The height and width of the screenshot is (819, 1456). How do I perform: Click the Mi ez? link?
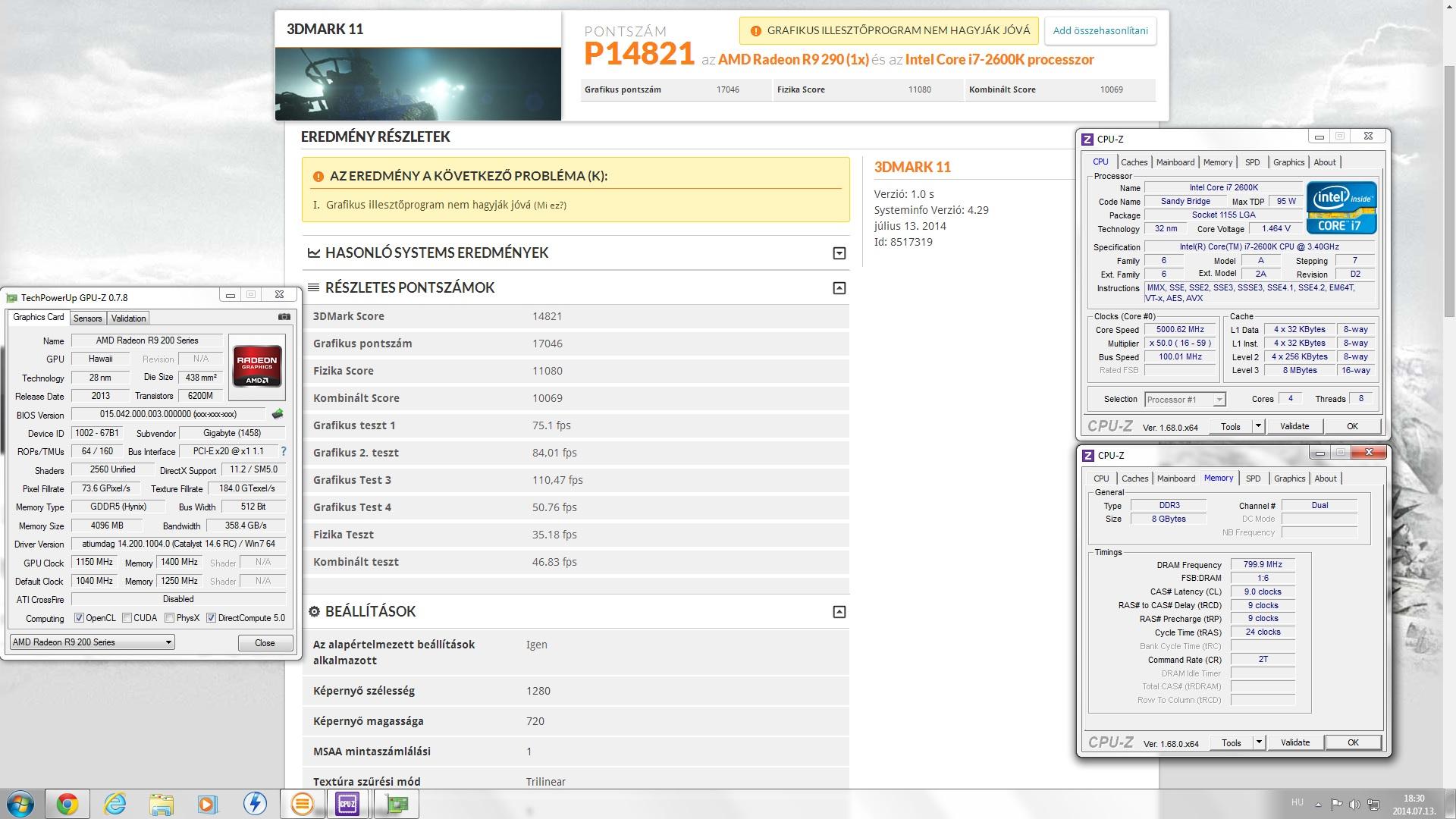(550, 206)
